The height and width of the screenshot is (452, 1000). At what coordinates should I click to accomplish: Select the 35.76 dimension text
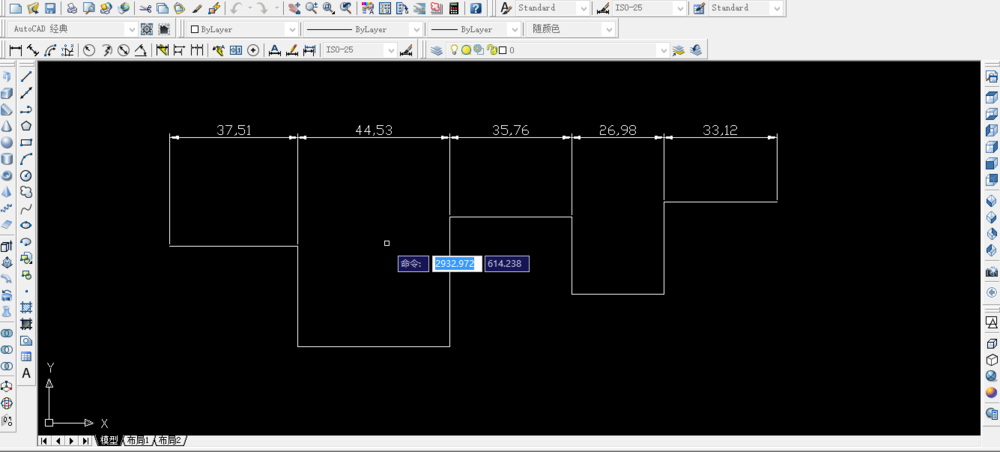click(511, 130)
